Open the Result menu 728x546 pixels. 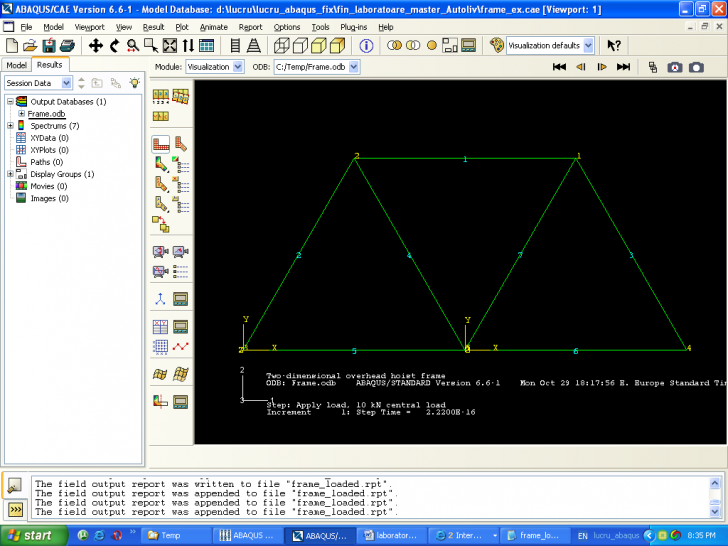[x=153, y=27]
